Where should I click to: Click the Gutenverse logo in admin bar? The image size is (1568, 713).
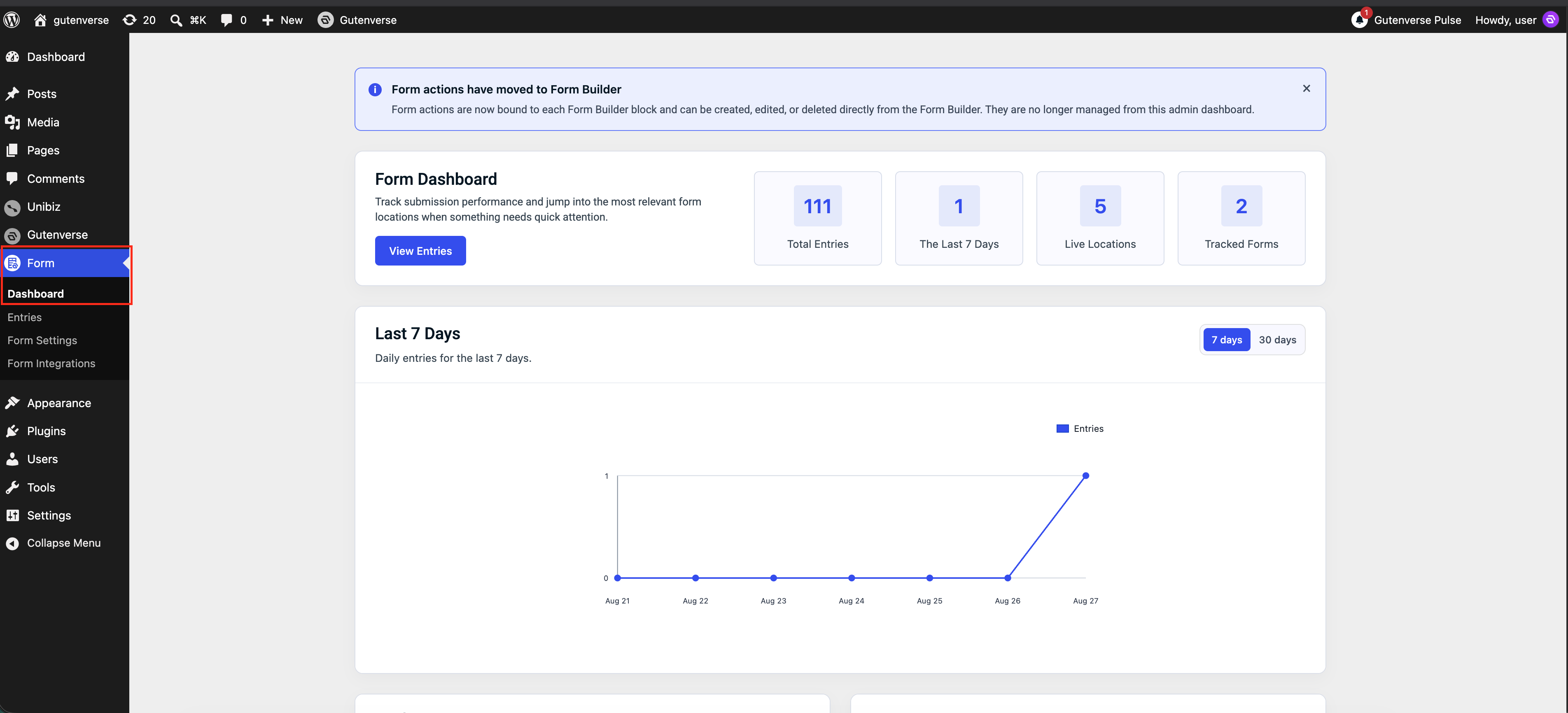pyautogui.click(x=326, y=20)
